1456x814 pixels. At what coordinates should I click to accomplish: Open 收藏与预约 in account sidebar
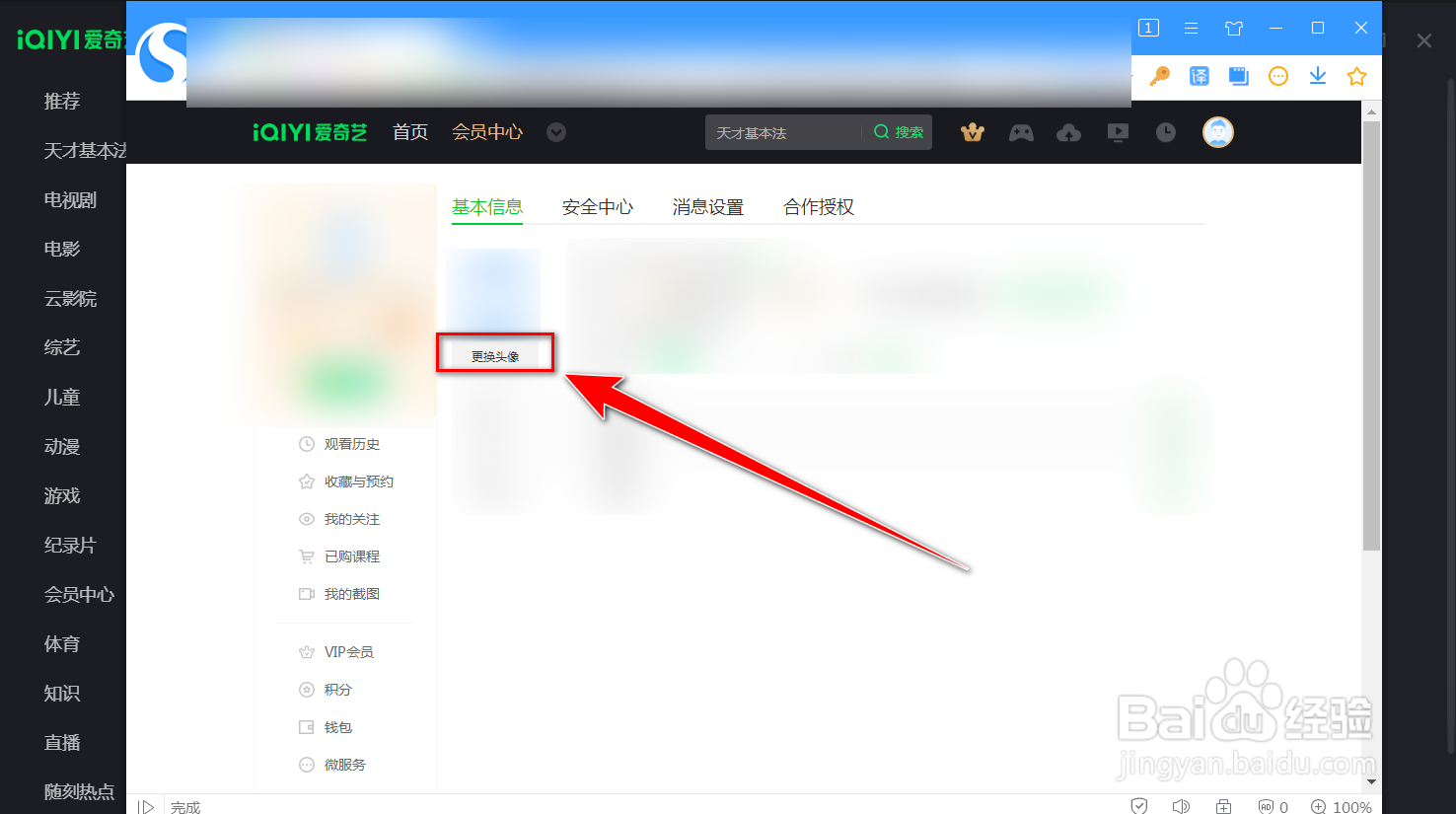(x=346, y=481)
